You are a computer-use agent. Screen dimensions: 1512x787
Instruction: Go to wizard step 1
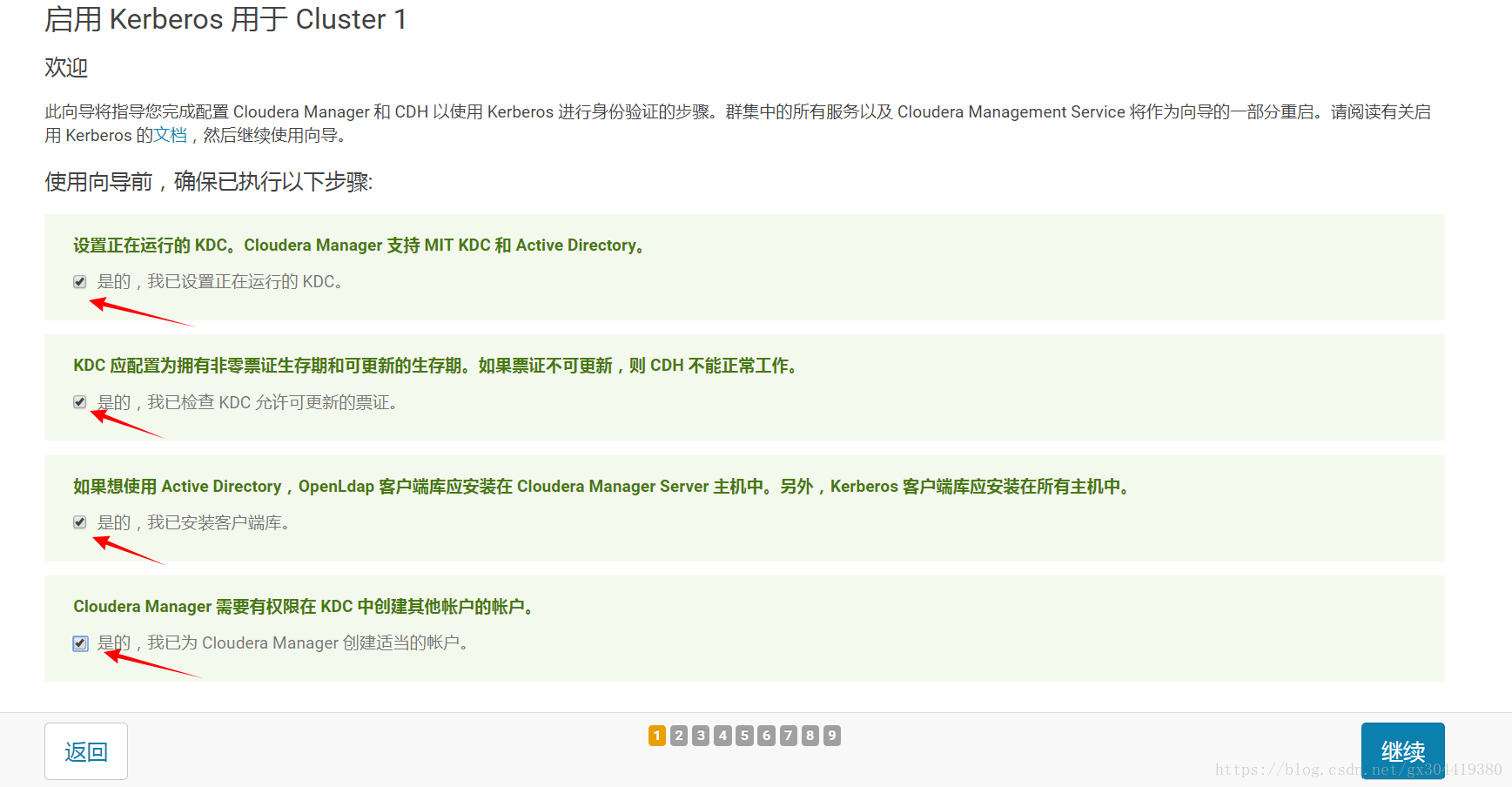click(x=657, y=736)
